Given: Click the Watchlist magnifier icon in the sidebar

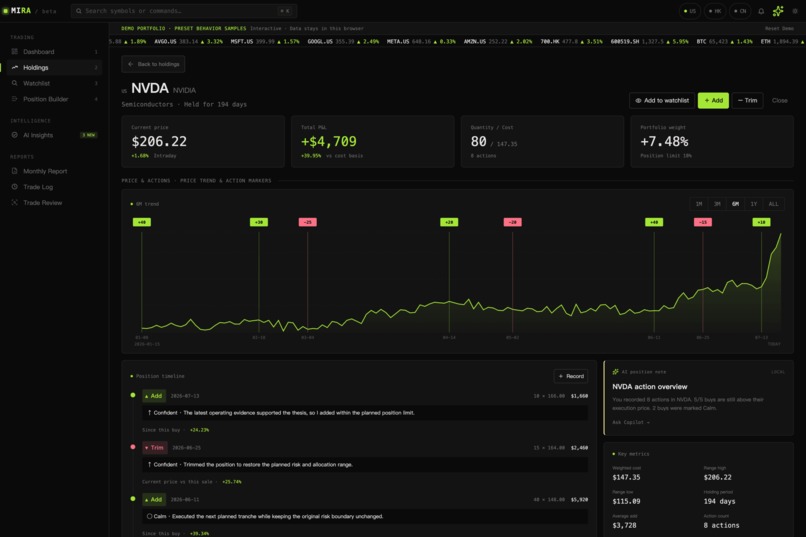Looking at the screenshot, I should pyautogui.click(x=14, y=83).
